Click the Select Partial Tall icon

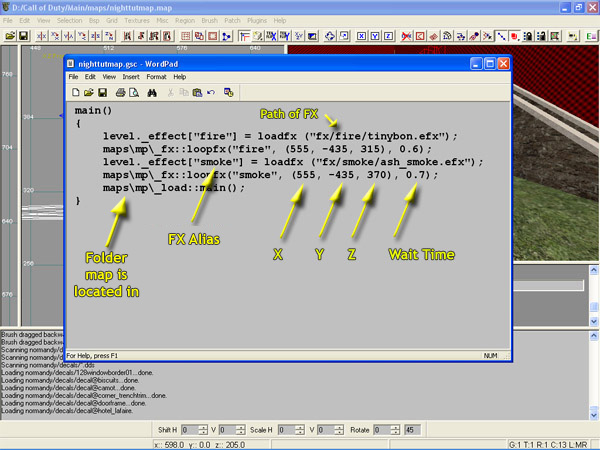tap(154, 36)
